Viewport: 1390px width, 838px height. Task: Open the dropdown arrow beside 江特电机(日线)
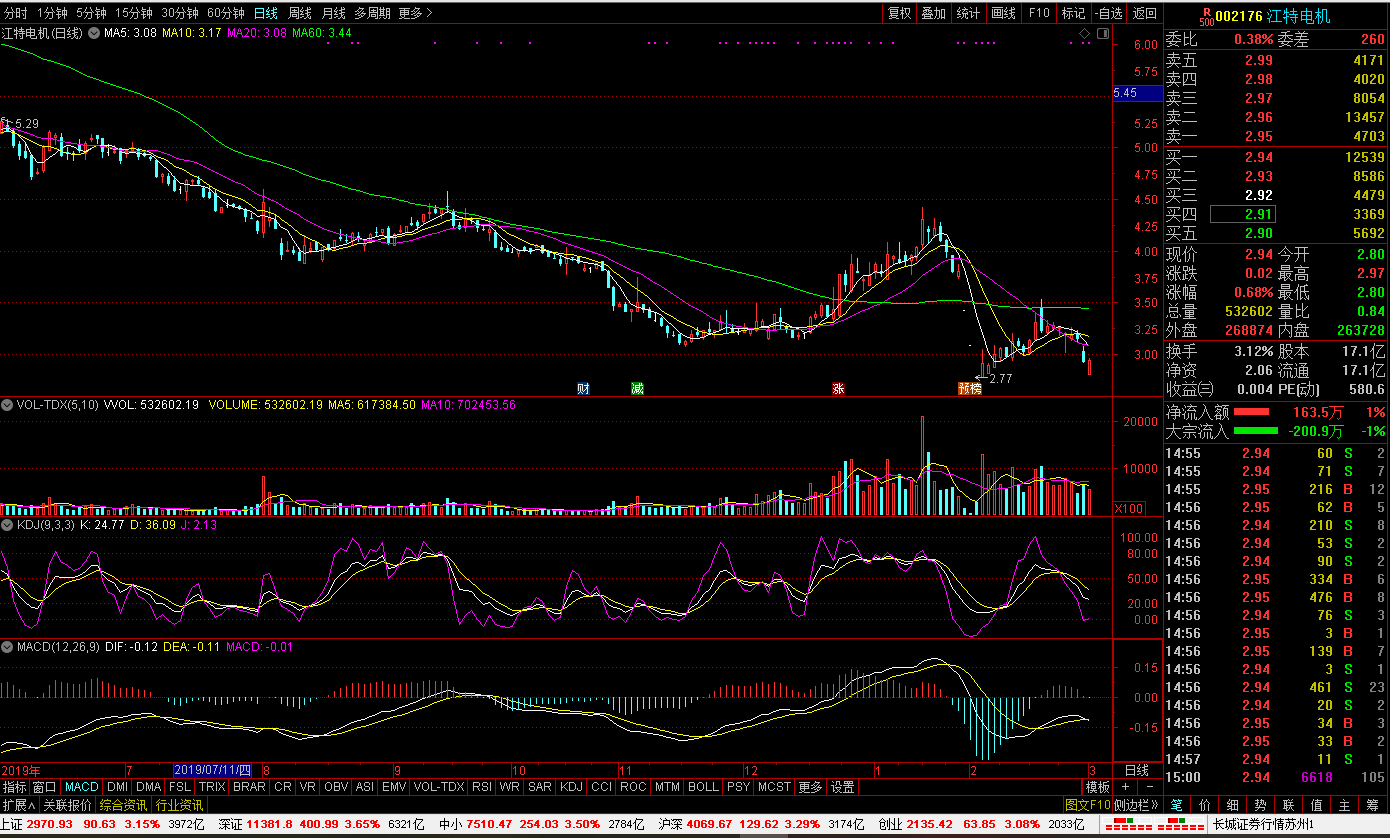(94, 33)
